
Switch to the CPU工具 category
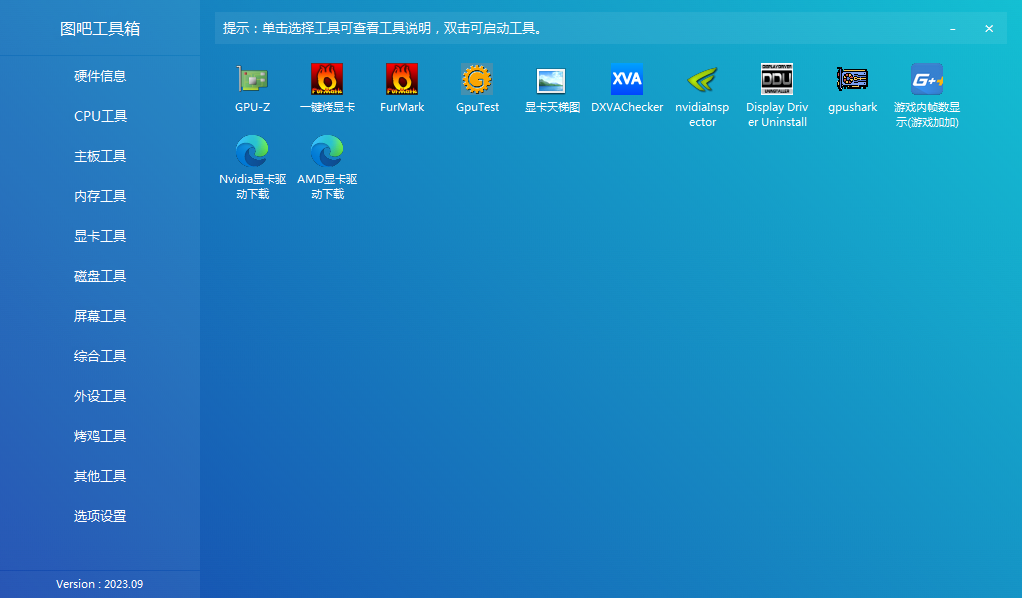tap(100, 116)
